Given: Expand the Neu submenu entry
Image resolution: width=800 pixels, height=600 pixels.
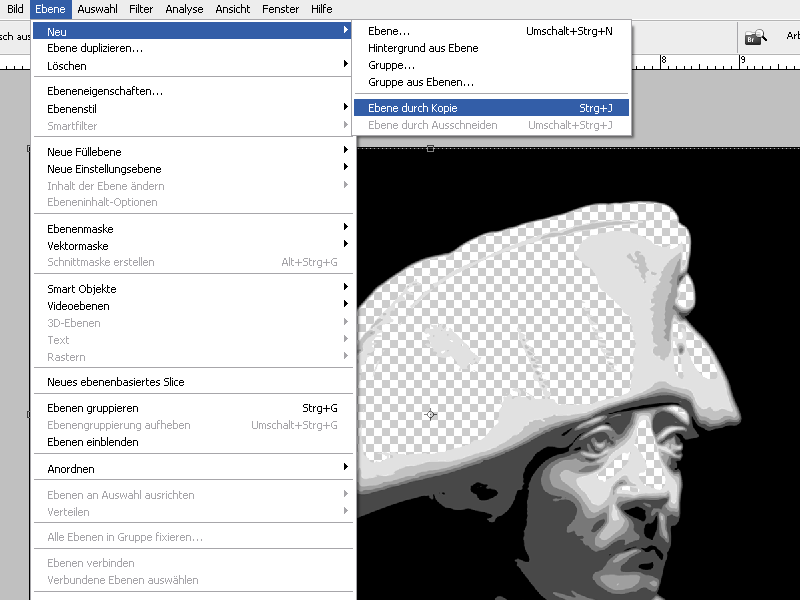Looking at the screenshot, I should [x=192, y=31].
